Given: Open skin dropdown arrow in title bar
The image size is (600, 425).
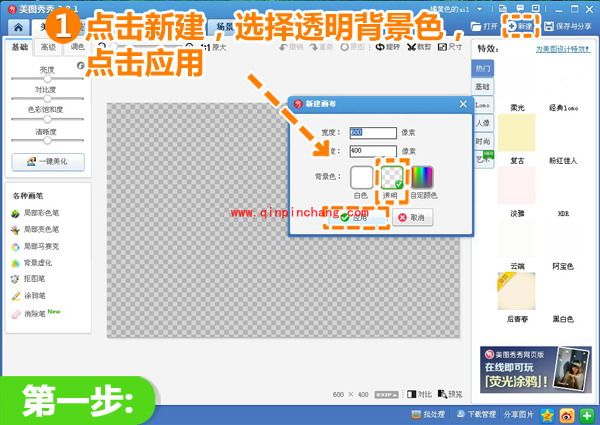Looking at the screenshot, I should point(480,9).
